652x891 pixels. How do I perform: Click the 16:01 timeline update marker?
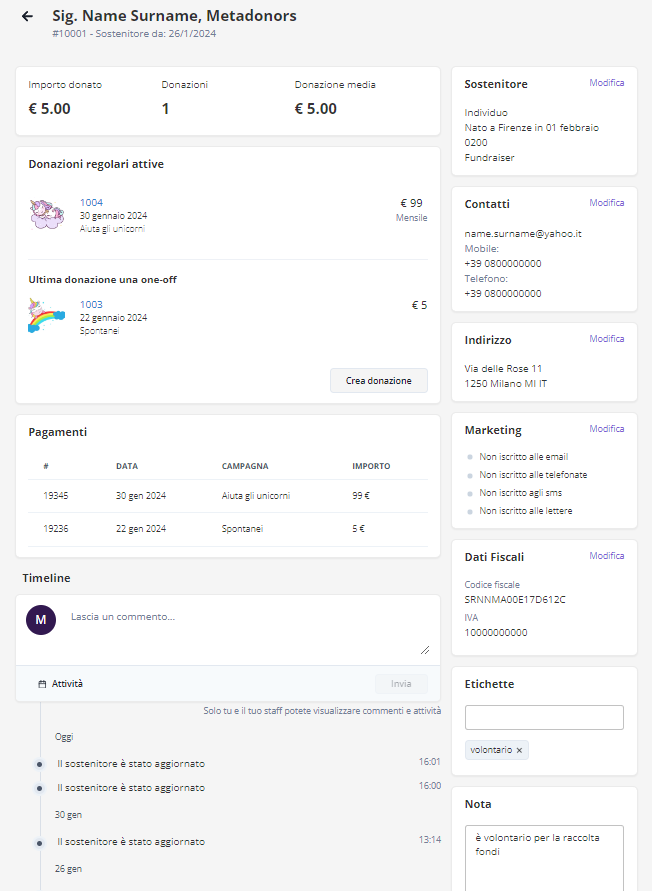pos(40,764)
